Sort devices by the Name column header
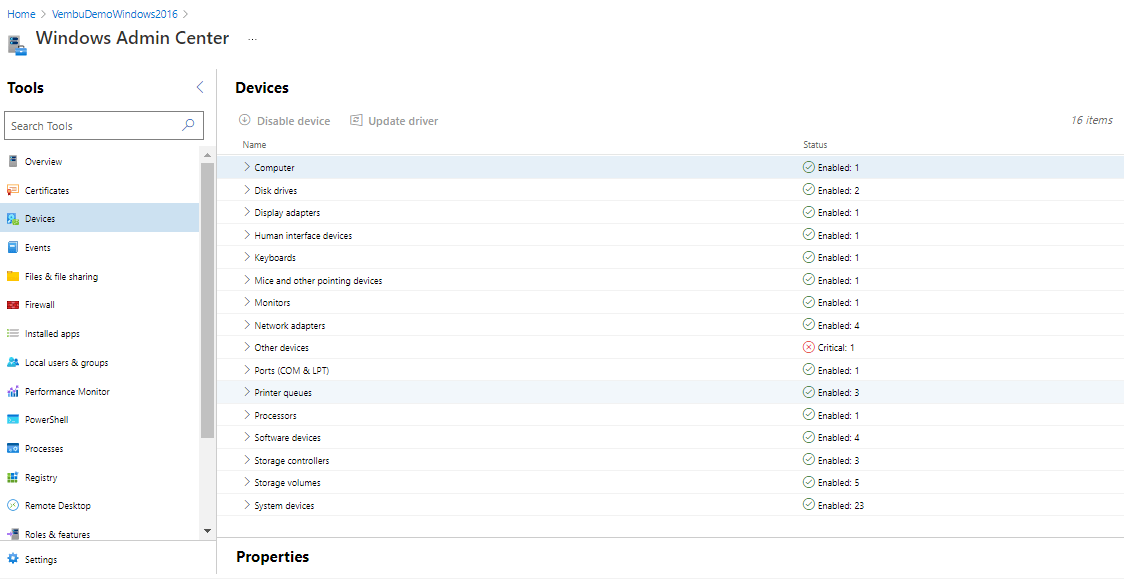1124x579 pixels. point(254,145)
